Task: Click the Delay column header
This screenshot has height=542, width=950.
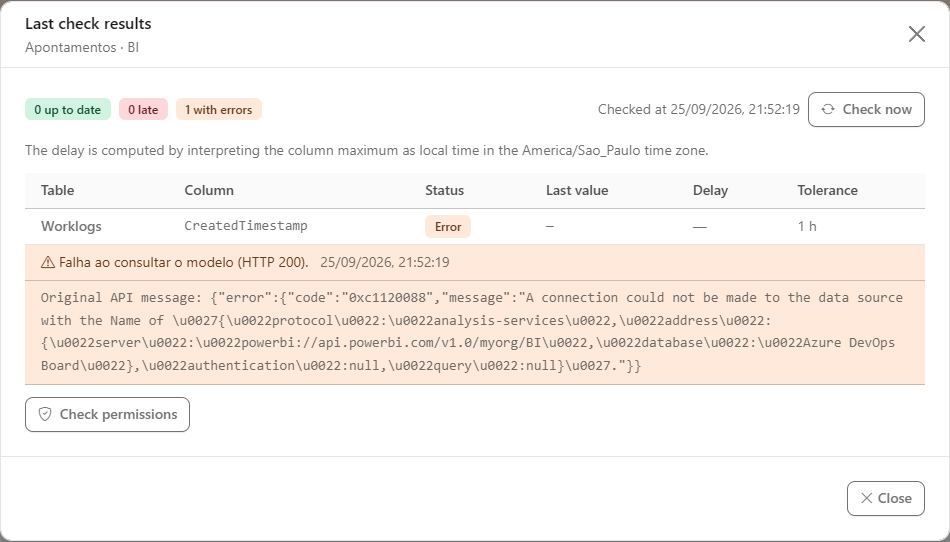Action: tap(710, 190)
